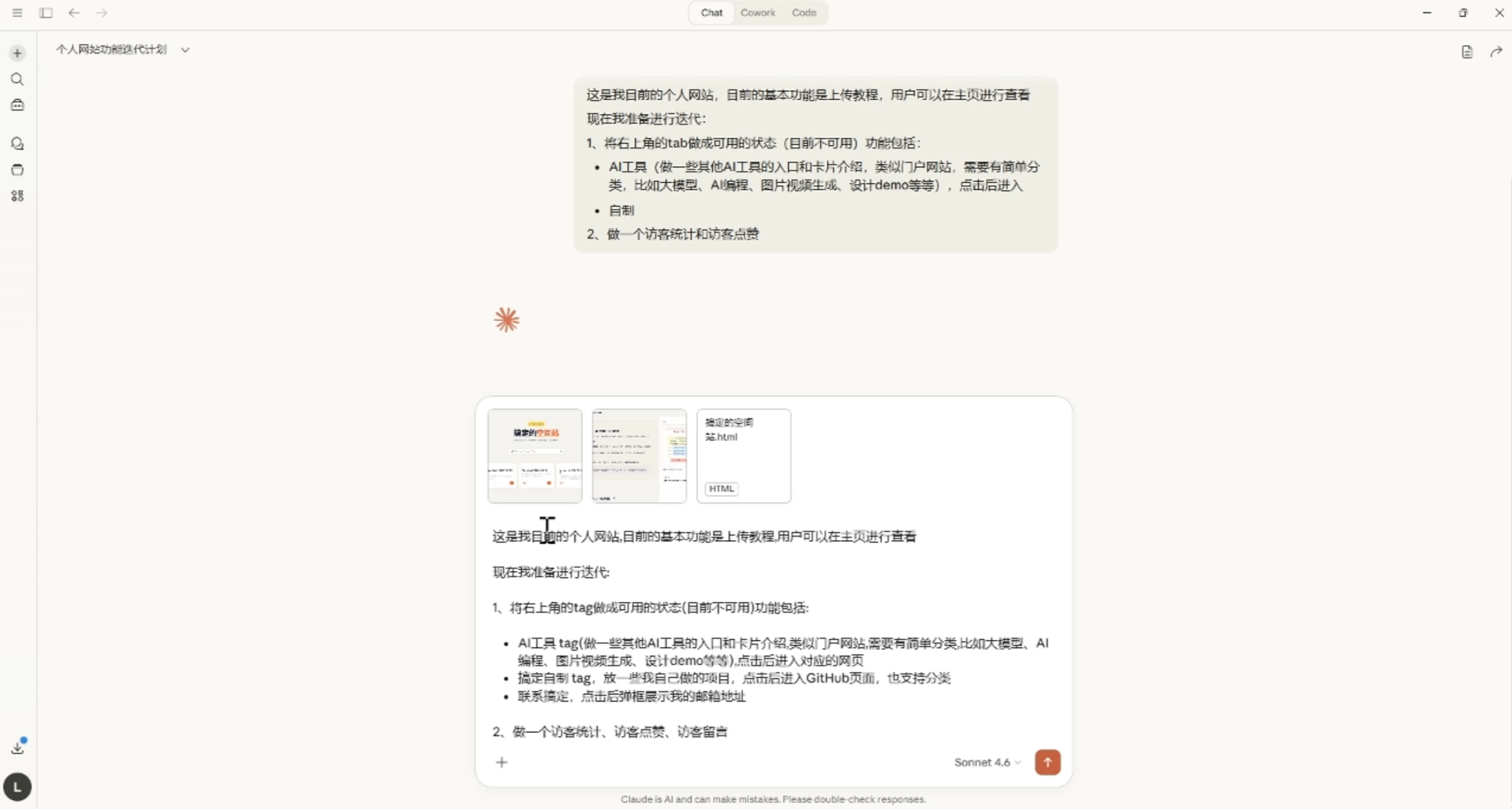Add attachment with the plus button

(501, 762)
